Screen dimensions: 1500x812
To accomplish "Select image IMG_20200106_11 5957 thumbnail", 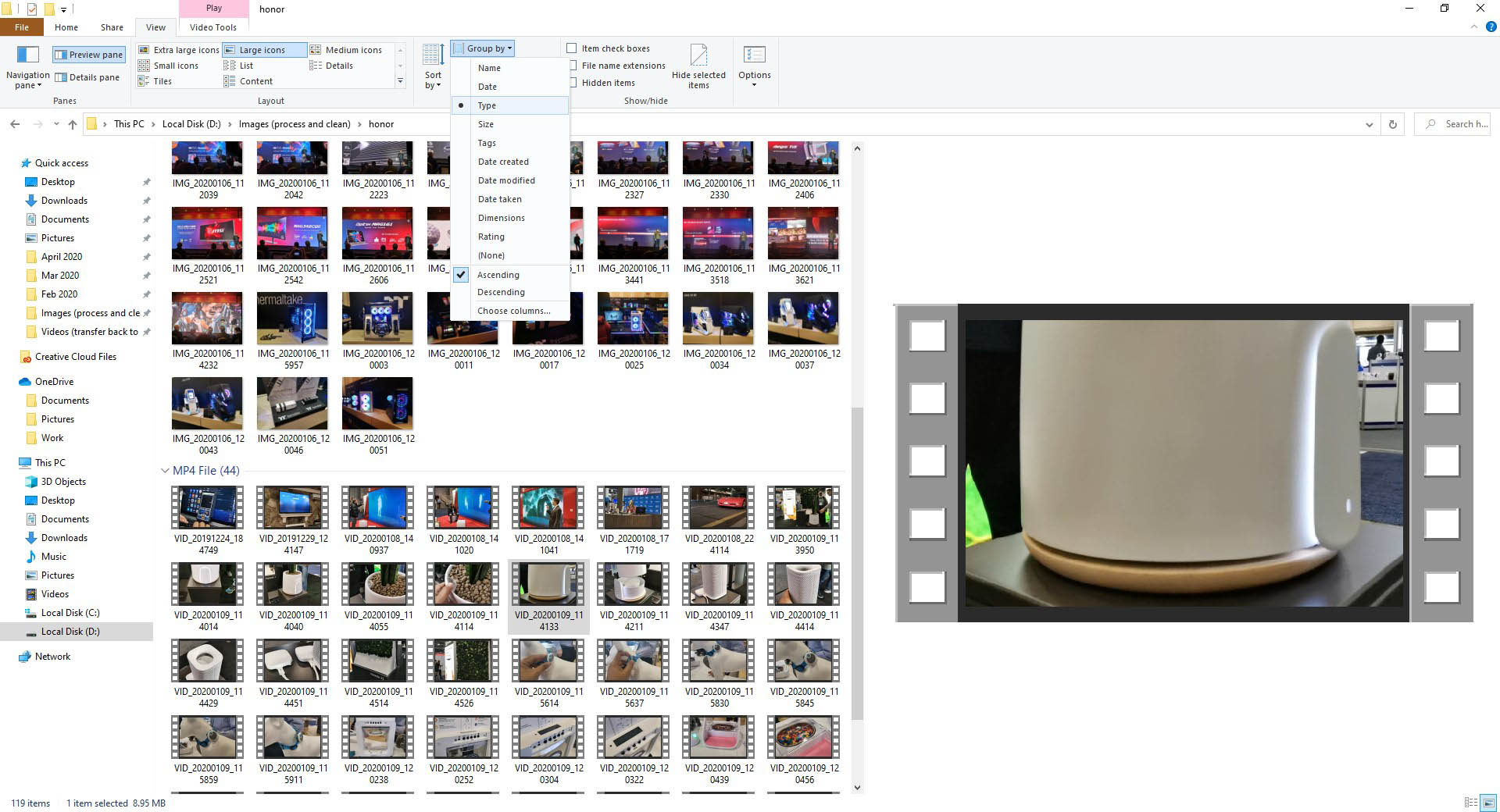I will 293,319.
